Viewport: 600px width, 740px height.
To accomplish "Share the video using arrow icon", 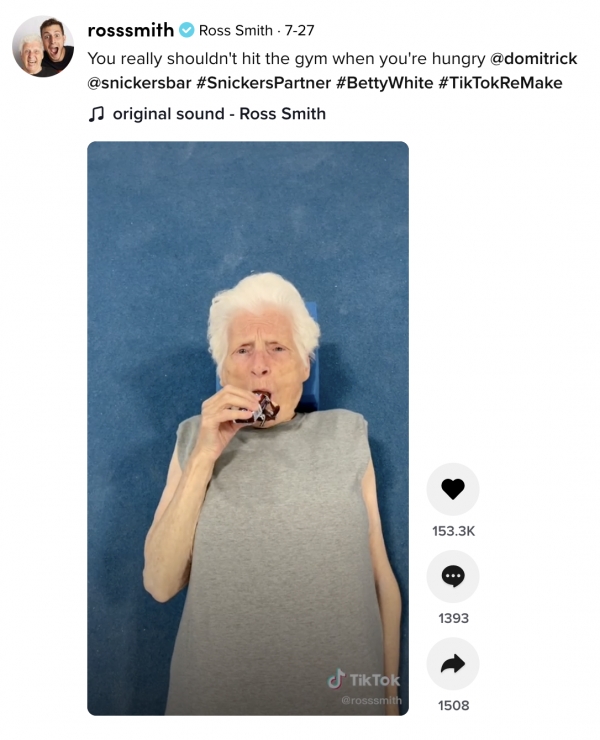I will point(453,664).
